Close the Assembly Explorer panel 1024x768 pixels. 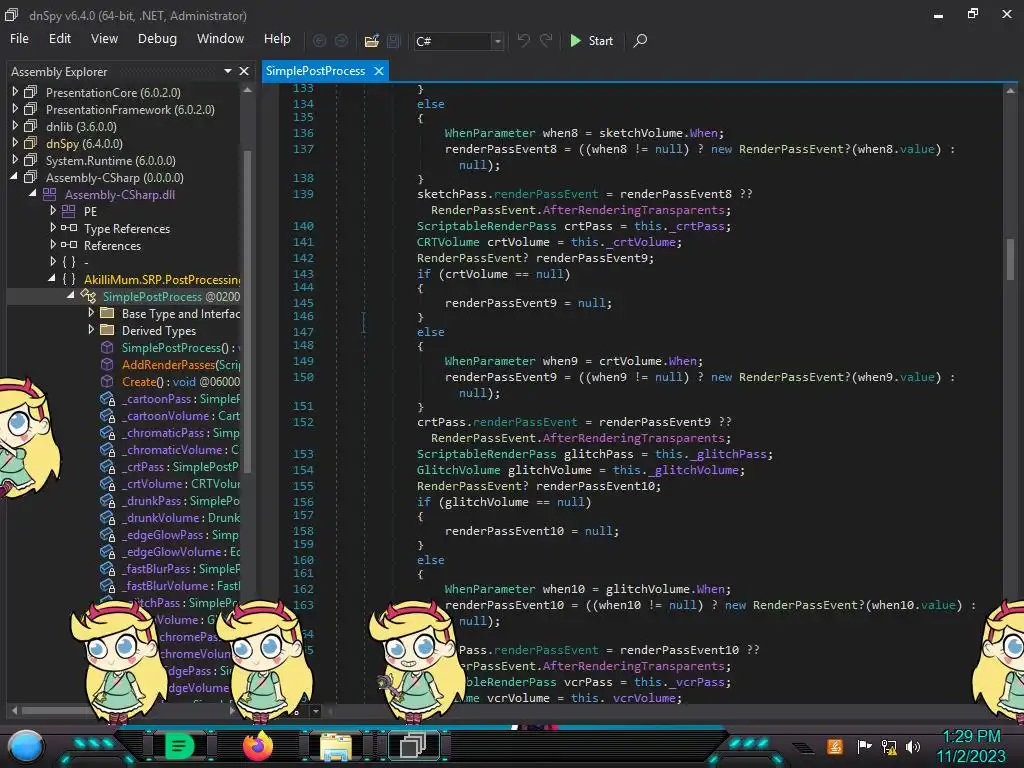coord(244,71)
